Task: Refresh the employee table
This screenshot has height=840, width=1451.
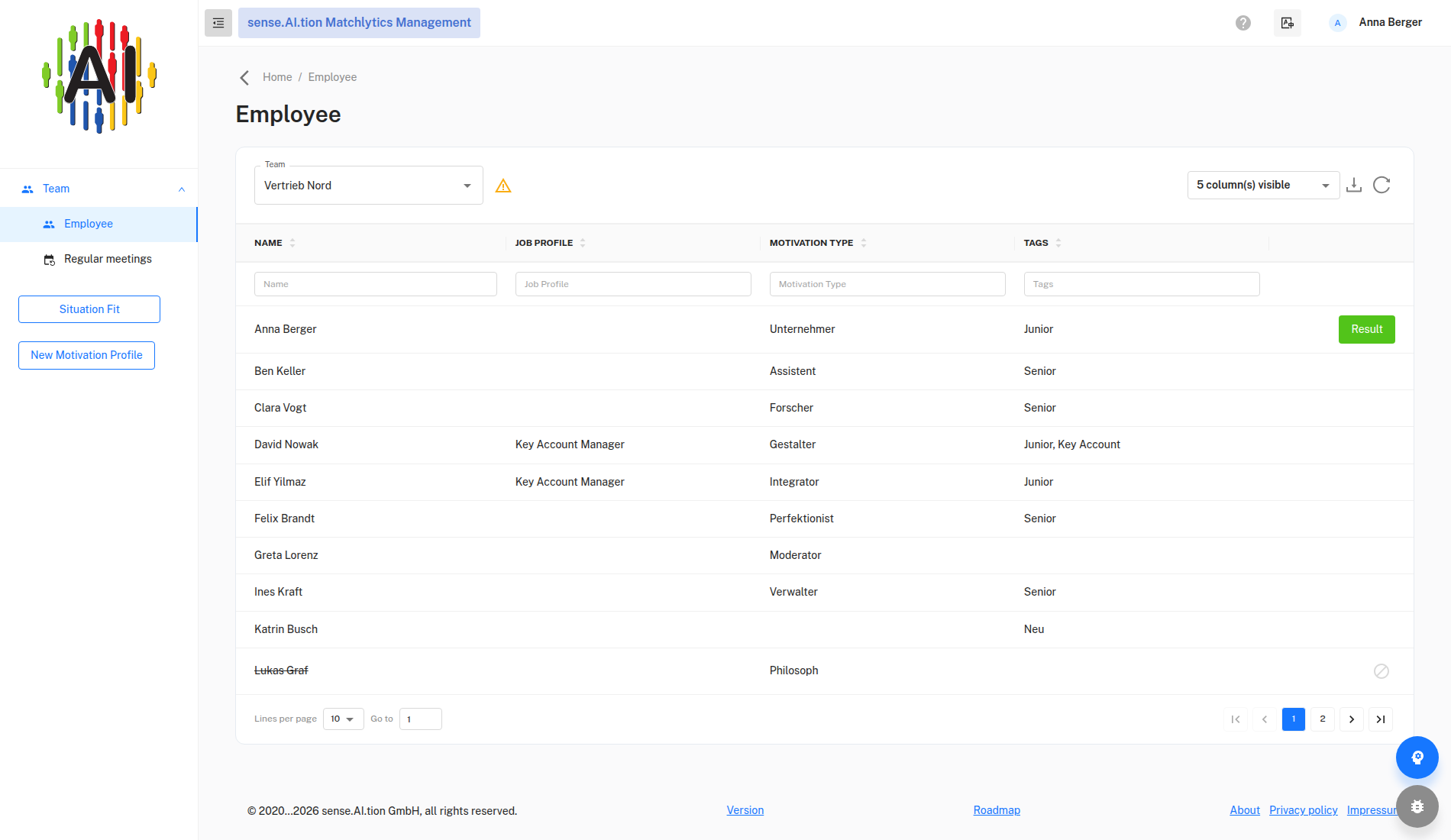Action: pos(1382,185)
